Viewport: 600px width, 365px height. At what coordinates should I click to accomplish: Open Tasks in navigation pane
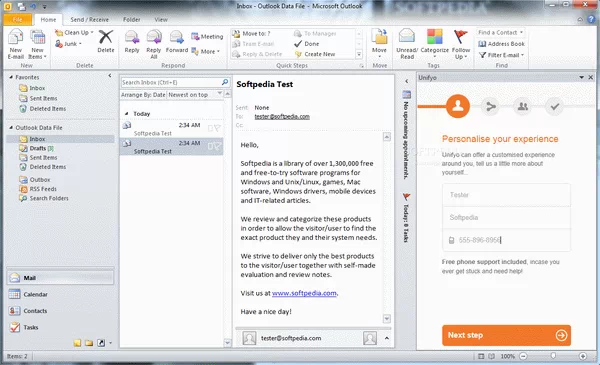pos(60,327)
